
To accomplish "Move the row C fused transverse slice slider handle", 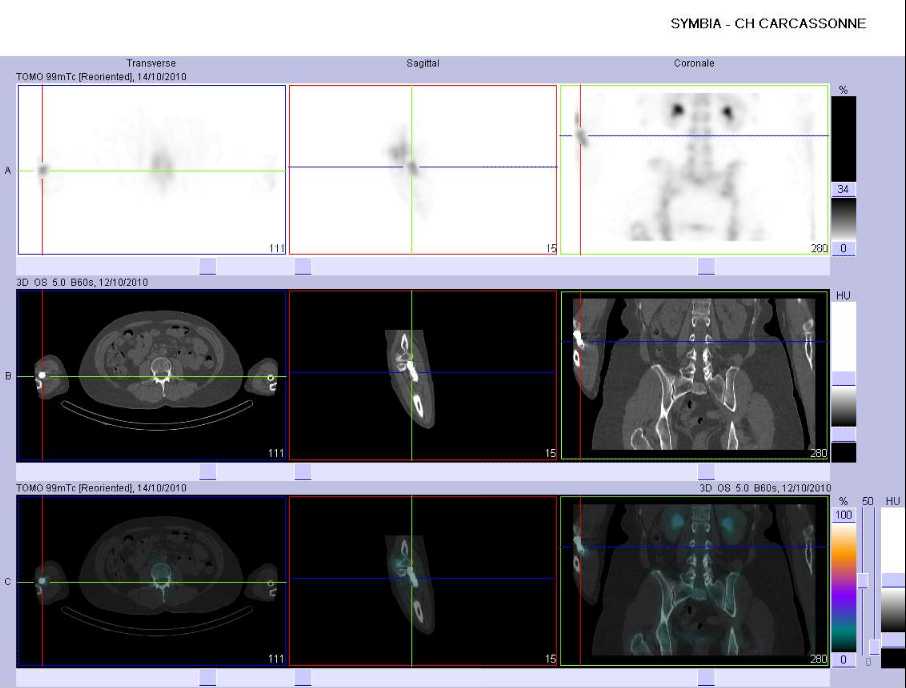I will click(207, 677).
